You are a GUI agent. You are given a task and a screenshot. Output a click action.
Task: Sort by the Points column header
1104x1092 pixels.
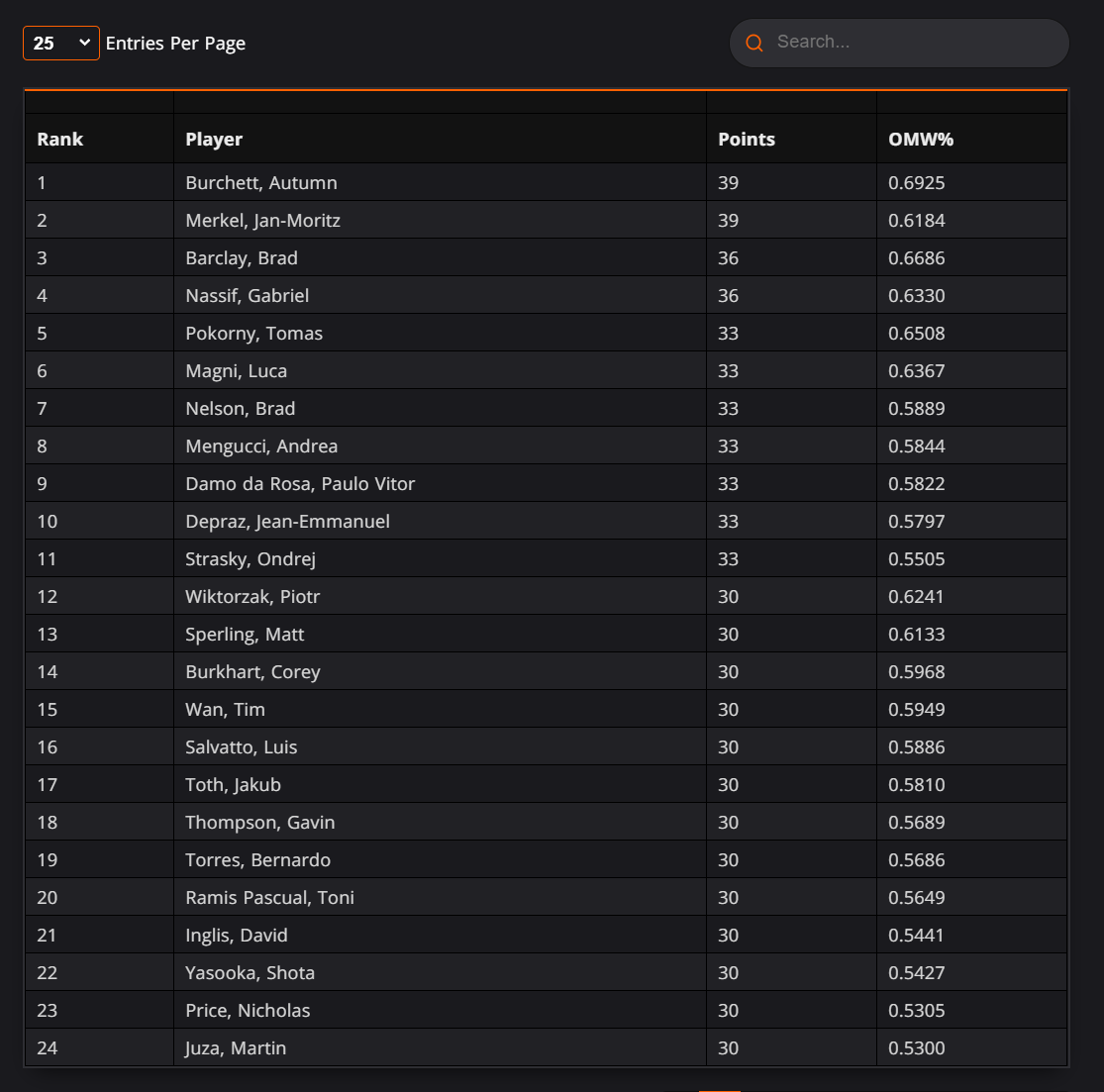click(747, 140)
